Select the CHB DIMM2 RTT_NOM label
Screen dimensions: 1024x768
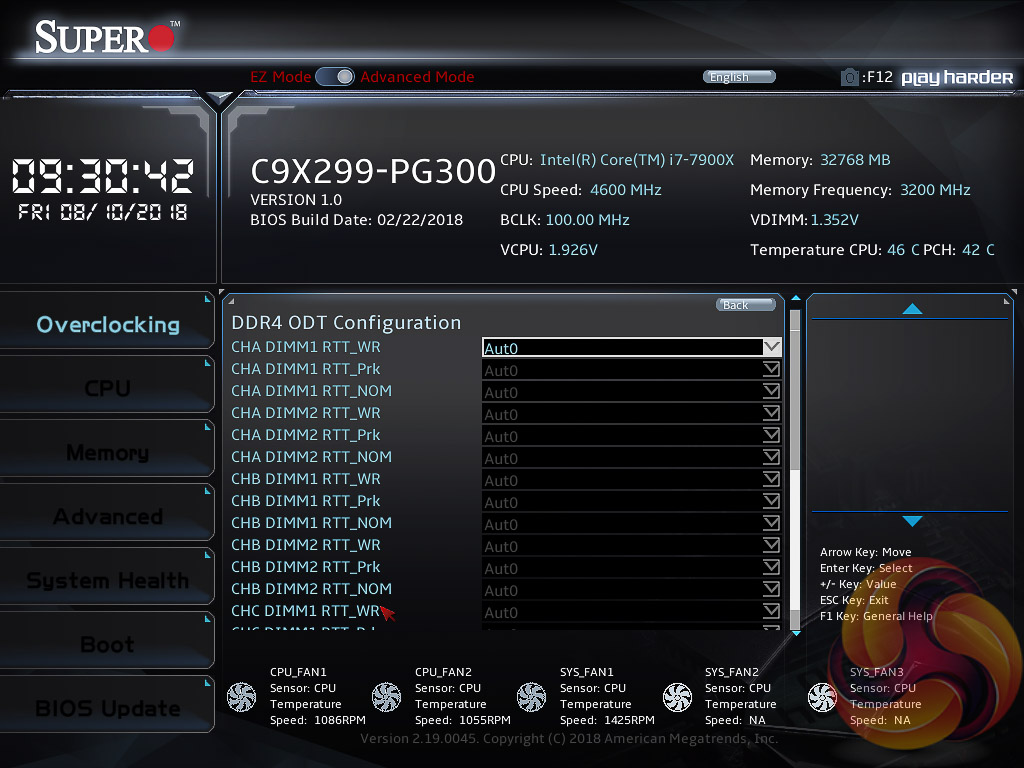pyautogui.click(x=312, y=588)
